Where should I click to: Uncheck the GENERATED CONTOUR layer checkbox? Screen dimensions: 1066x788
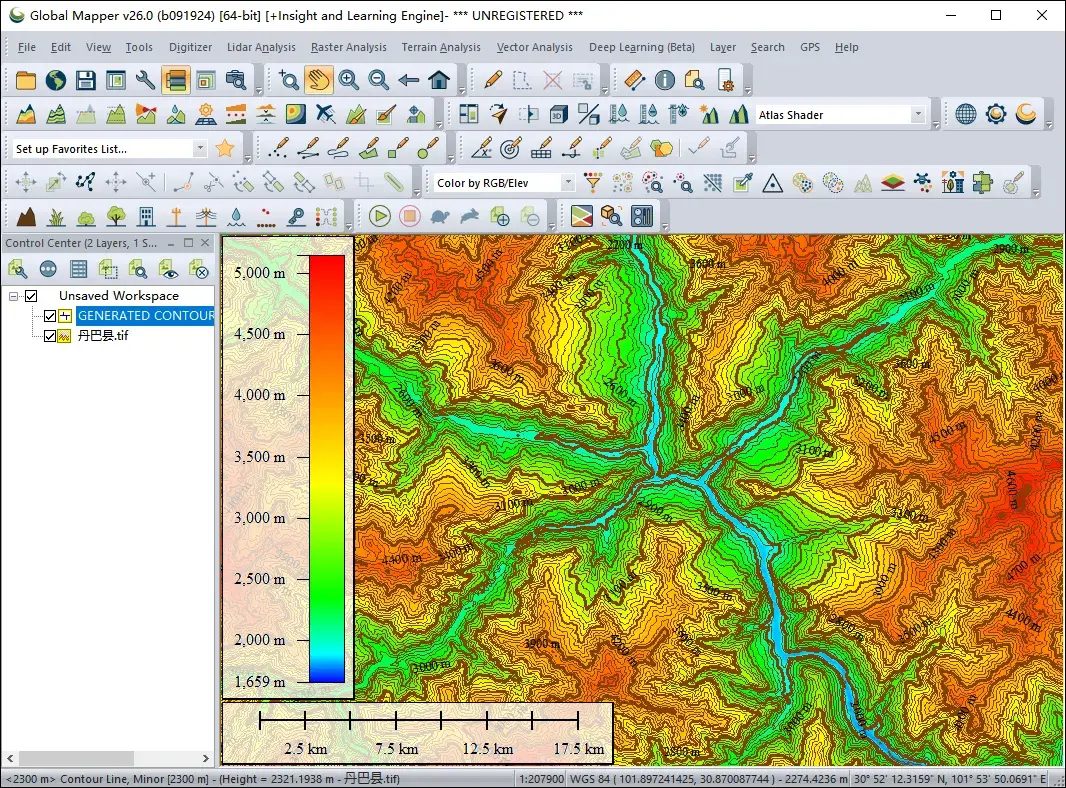50,316
